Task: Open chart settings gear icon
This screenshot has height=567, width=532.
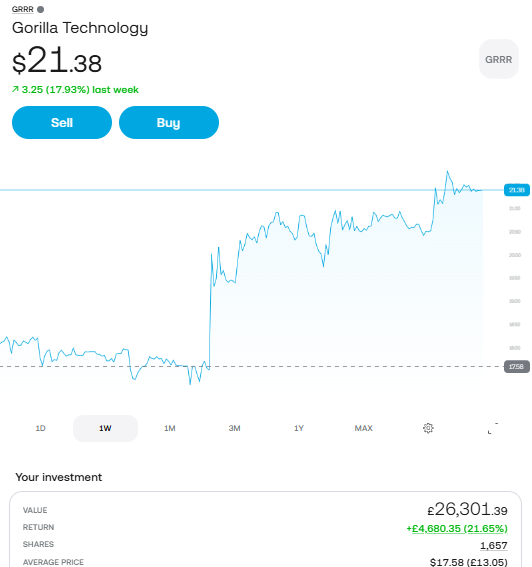Action: tap(428, 428)
